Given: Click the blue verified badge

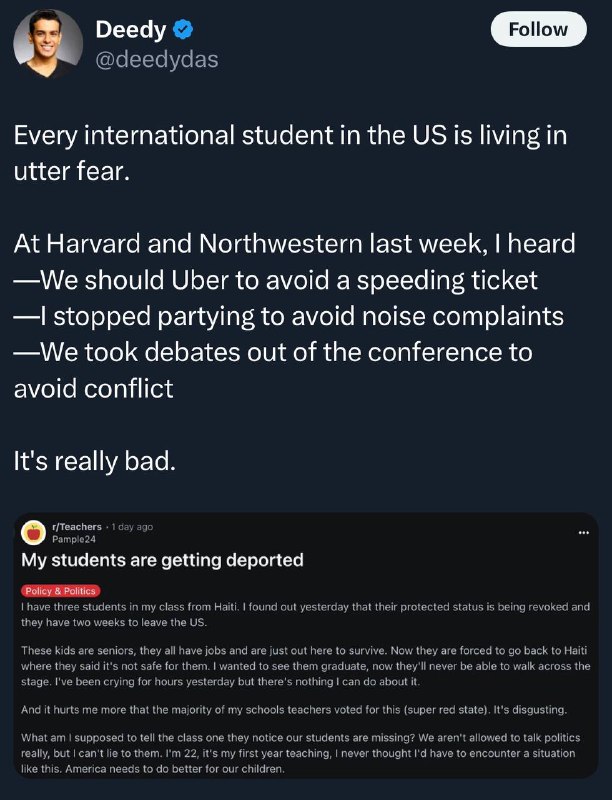Looking at the screenshot, I should tap(183, 30).
